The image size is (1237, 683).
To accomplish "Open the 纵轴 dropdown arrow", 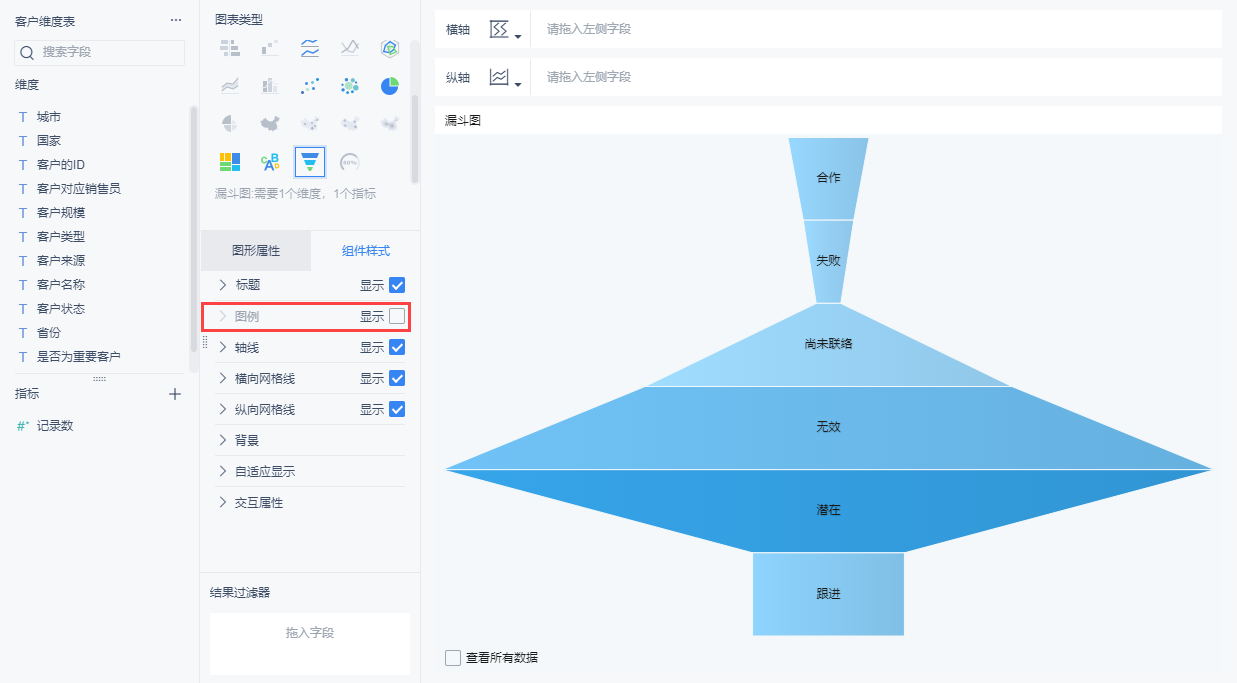I will pyautogui.click(x=518, y=85).
